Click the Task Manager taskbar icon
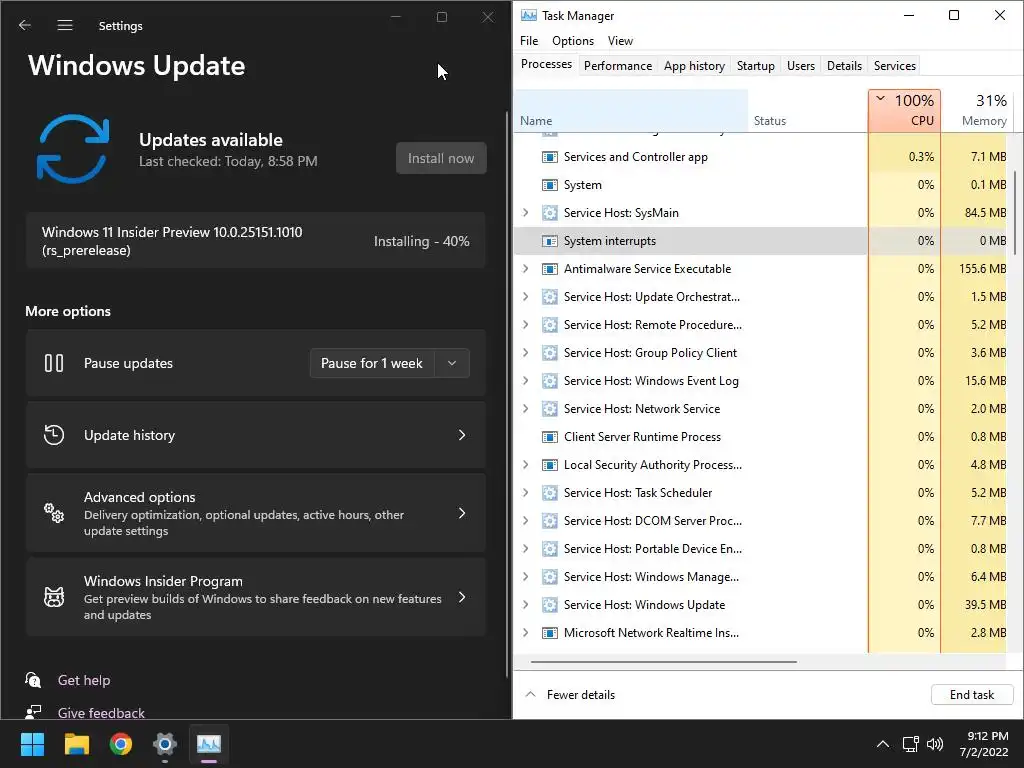Screen dimensions: 1024x768 (x=209, y=744)
